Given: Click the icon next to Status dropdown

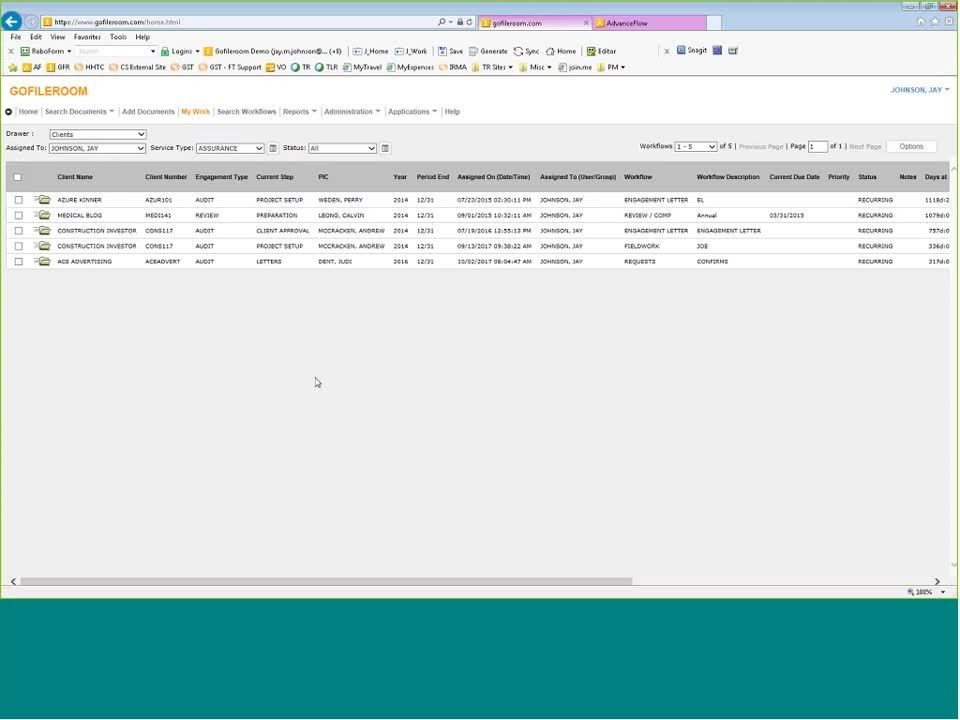Looking at the screenshot, I should pos(385,148).
